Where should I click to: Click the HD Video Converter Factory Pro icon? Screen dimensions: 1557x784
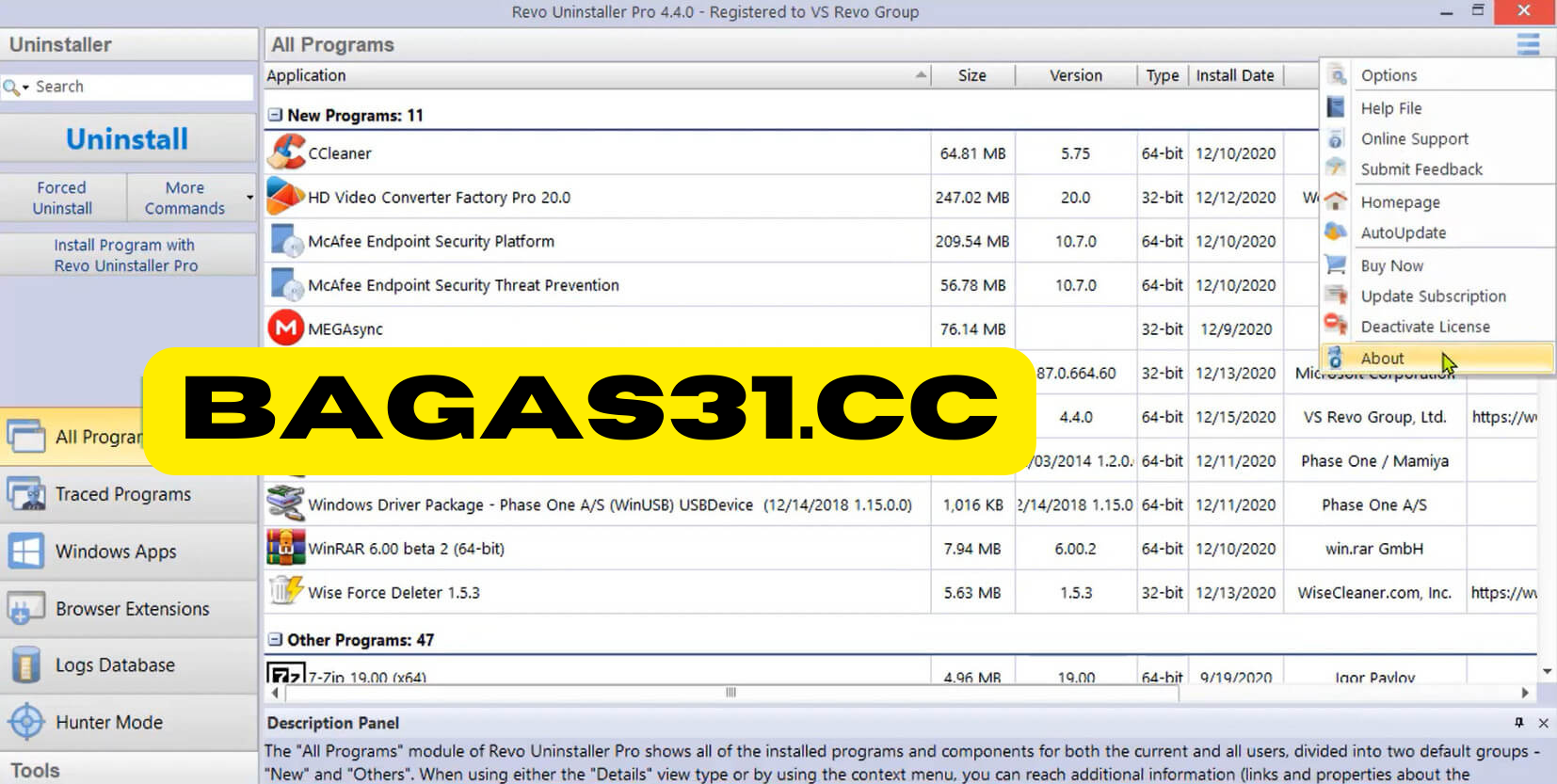click(286, 197)
